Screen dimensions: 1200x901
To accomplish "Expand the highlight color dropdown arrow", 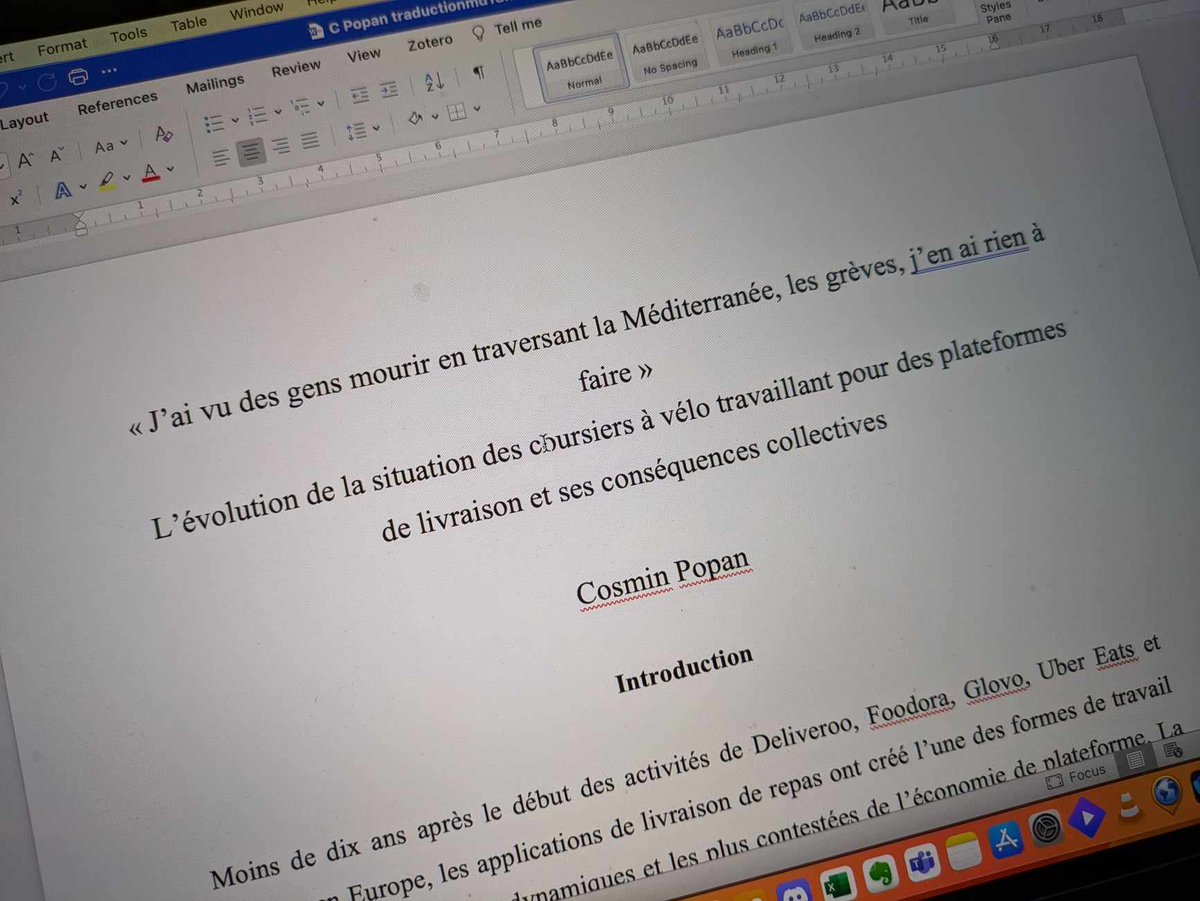I will click(127, 178).
